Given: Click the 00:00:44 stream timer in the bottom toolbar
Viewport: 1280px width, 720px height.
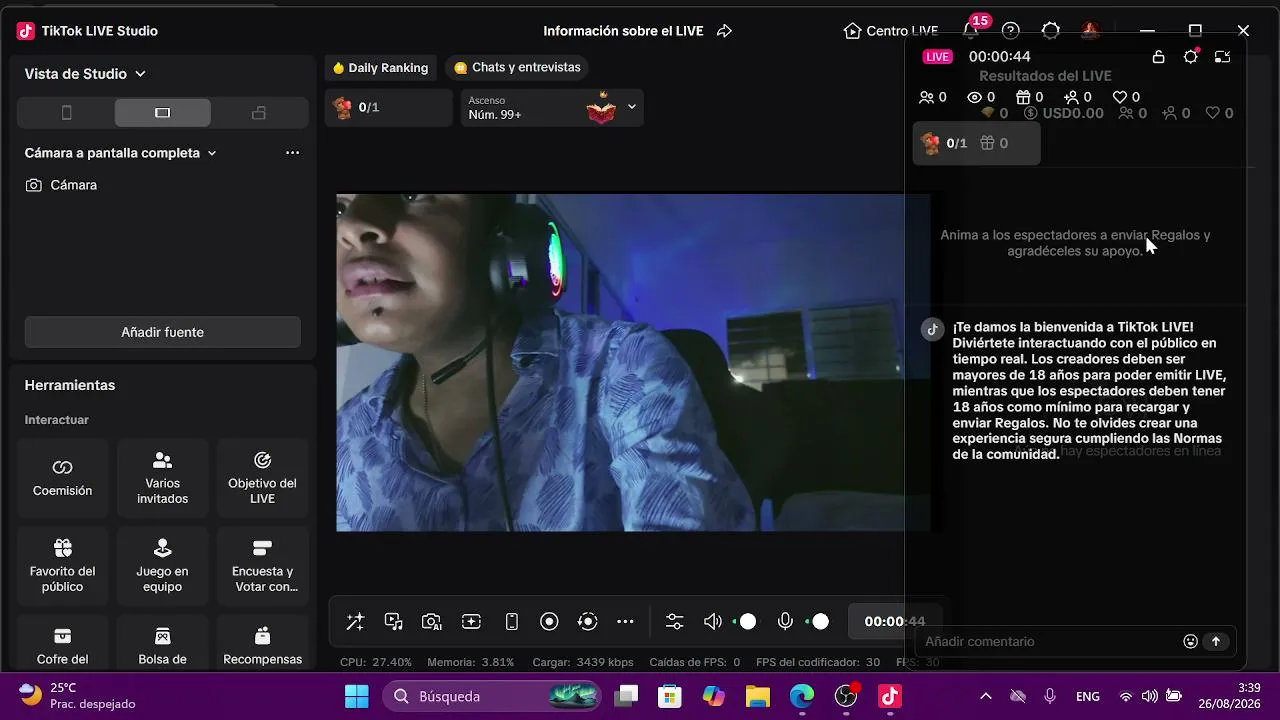Looking at the screenshot, I should (x=895, y=622).
